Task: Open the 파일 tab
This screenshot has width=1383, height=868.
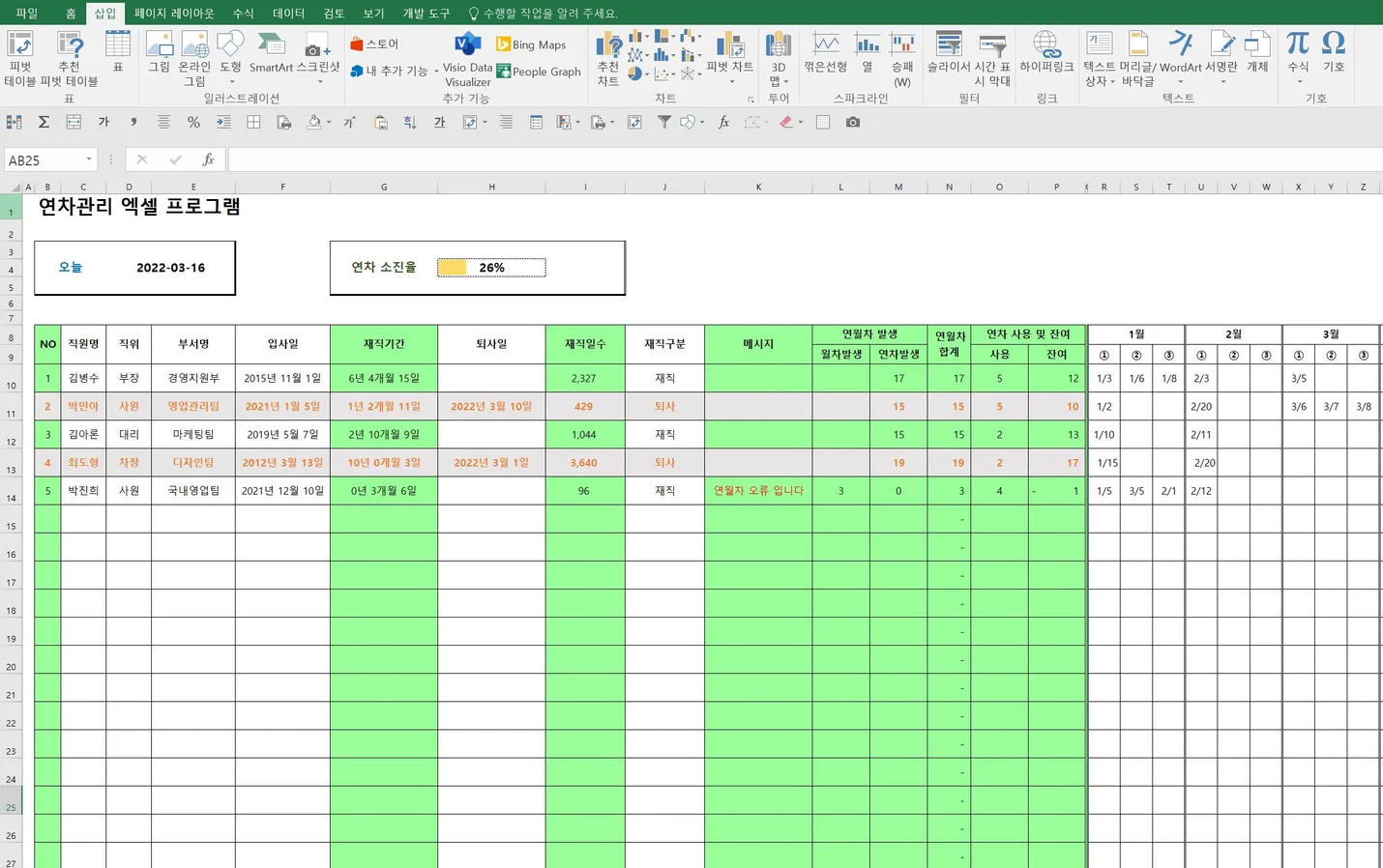Action: point(26,14)
